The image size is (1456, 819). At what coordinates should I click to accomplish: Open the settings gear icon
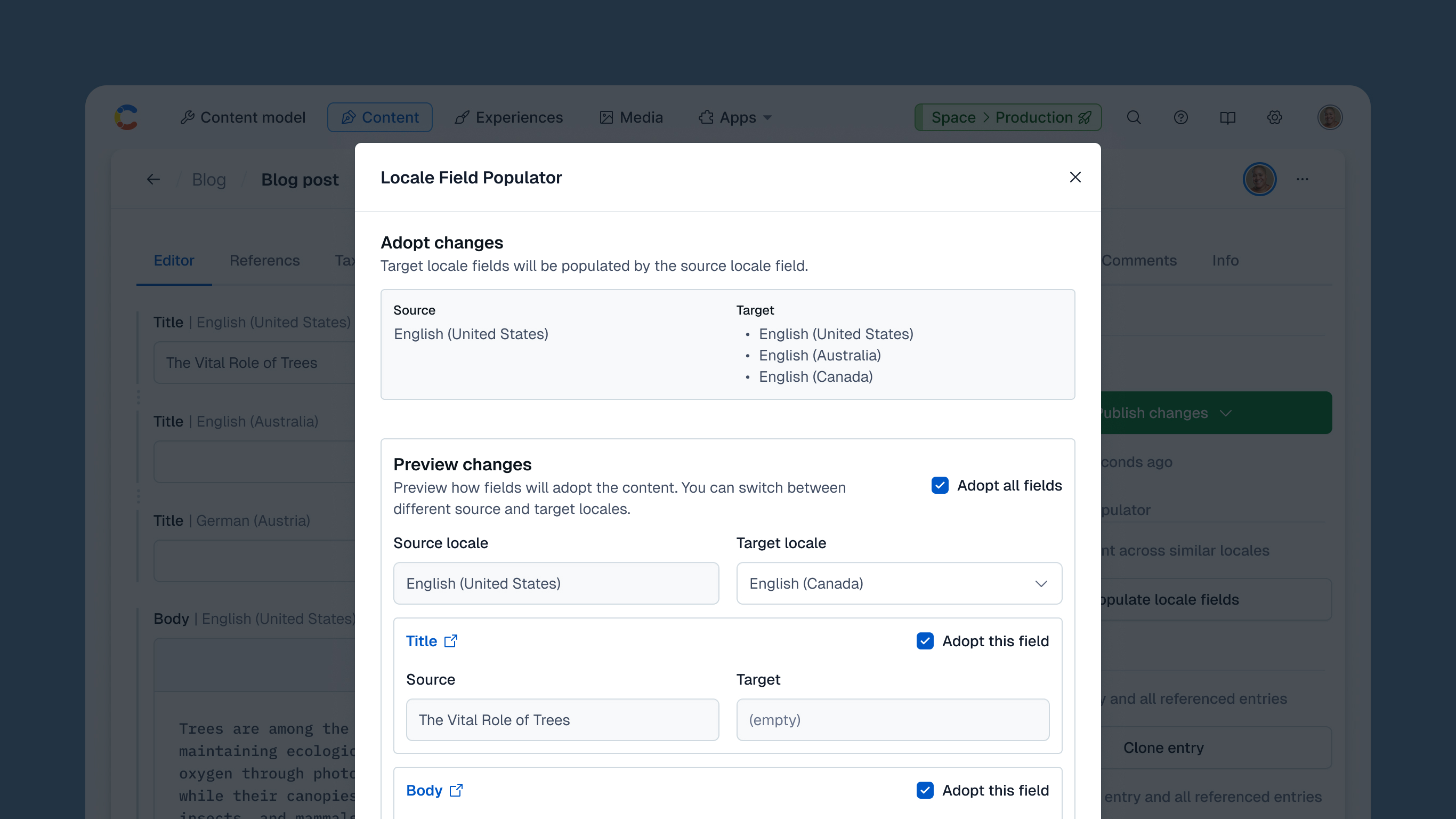[1275, 117]
